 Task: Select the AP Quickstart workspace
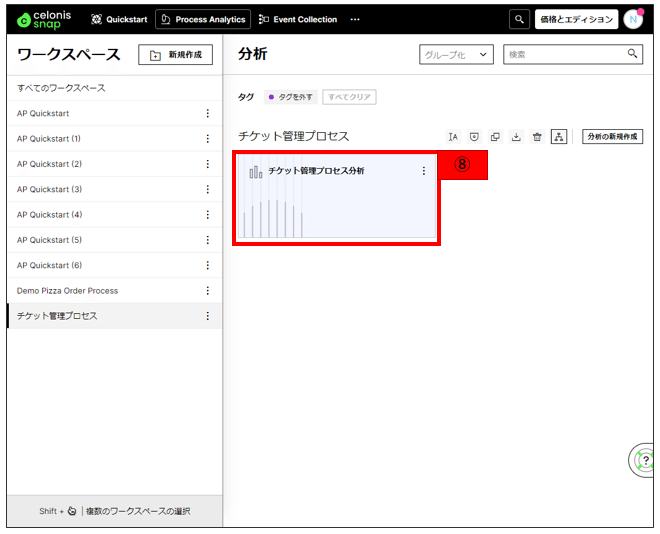[114, 113]
